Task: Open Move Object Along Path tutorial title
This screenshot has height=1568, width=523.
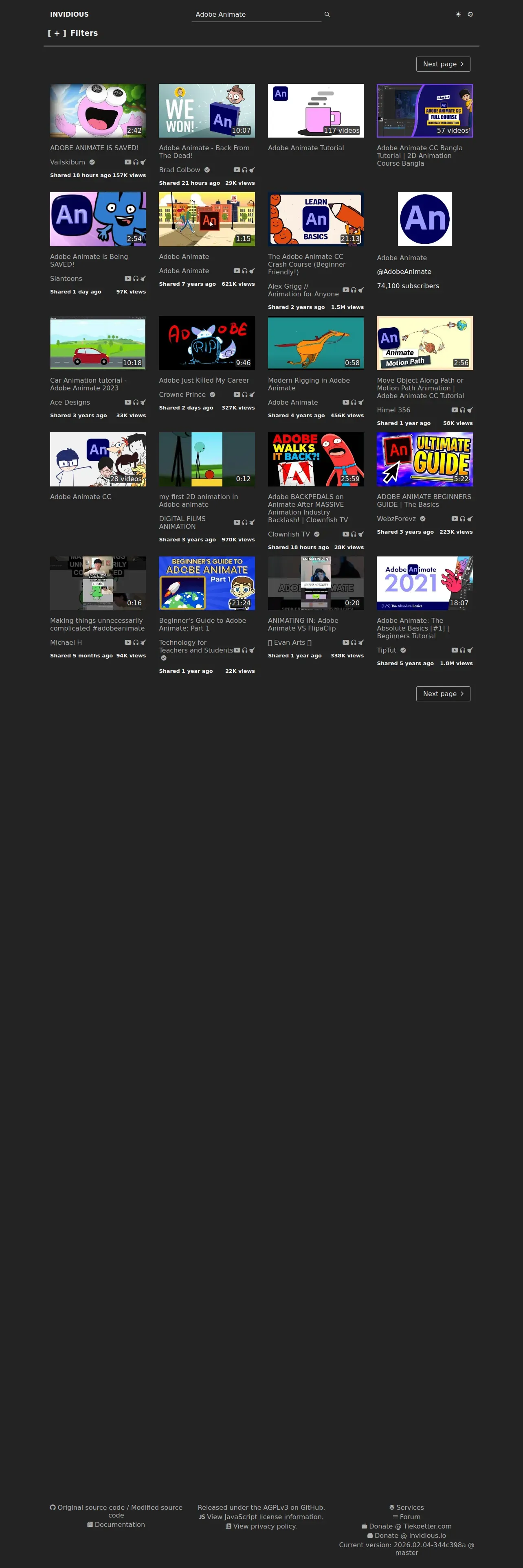Action: pyautogui.click(x=420, y=388)
